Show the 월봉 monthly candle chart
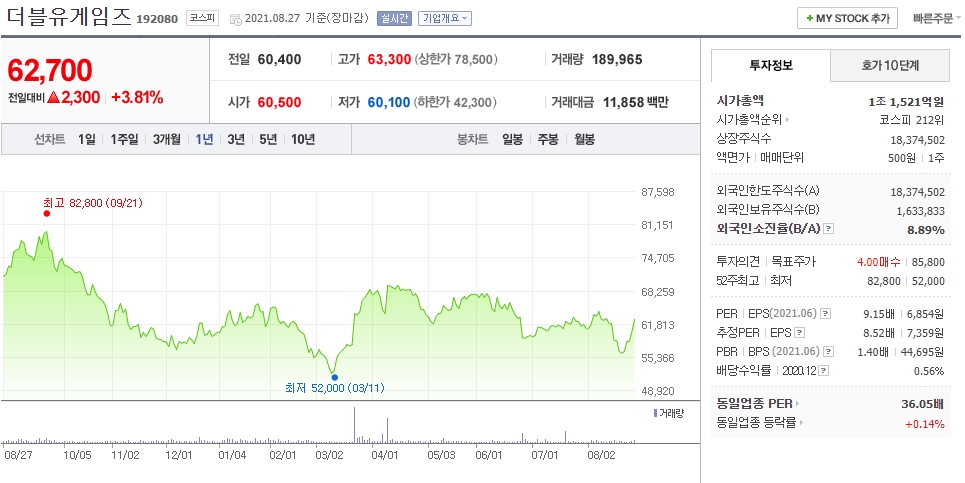The height and width of the screenshot is (483, 965). (585, 140)
